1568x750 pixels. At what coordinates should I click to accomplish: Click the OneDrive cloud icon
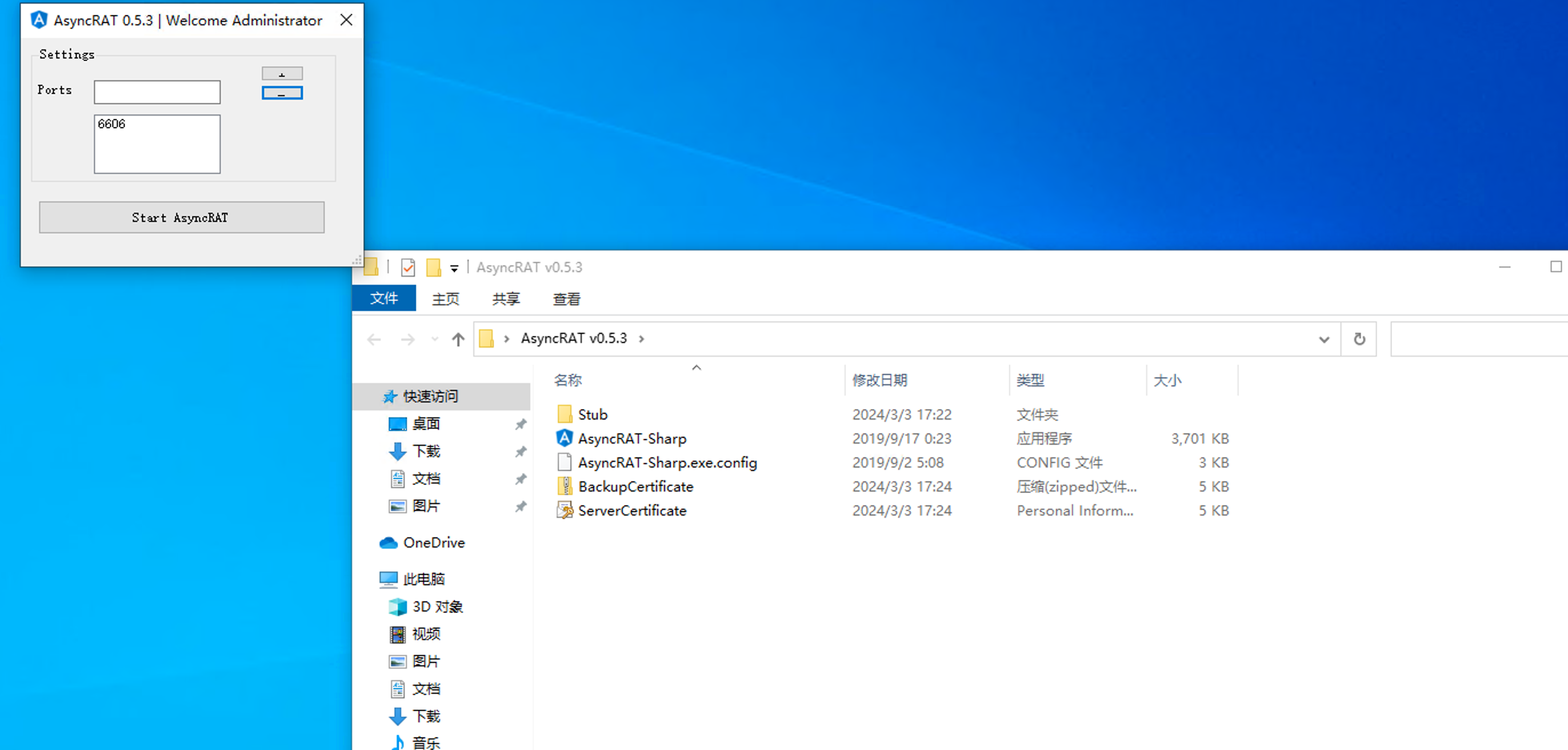tap(389, 542)
